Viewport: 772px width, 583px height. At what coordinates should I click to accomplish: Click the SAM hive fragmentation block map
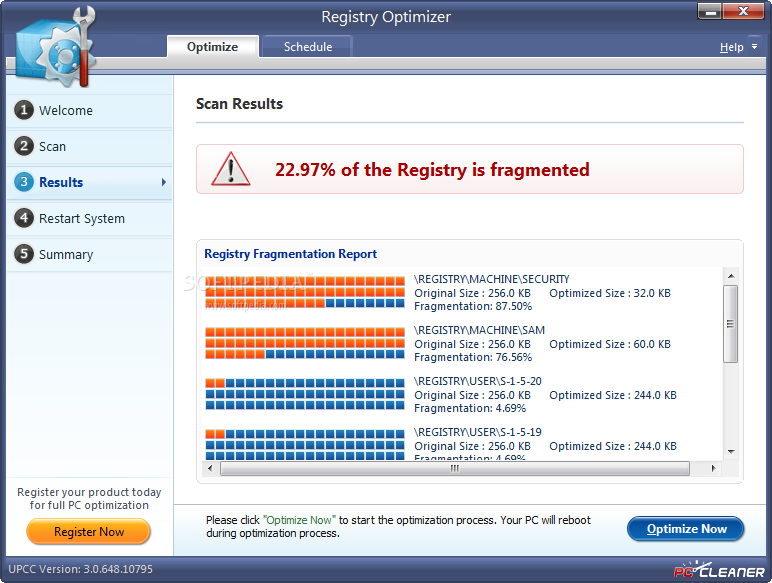(305, 343)
